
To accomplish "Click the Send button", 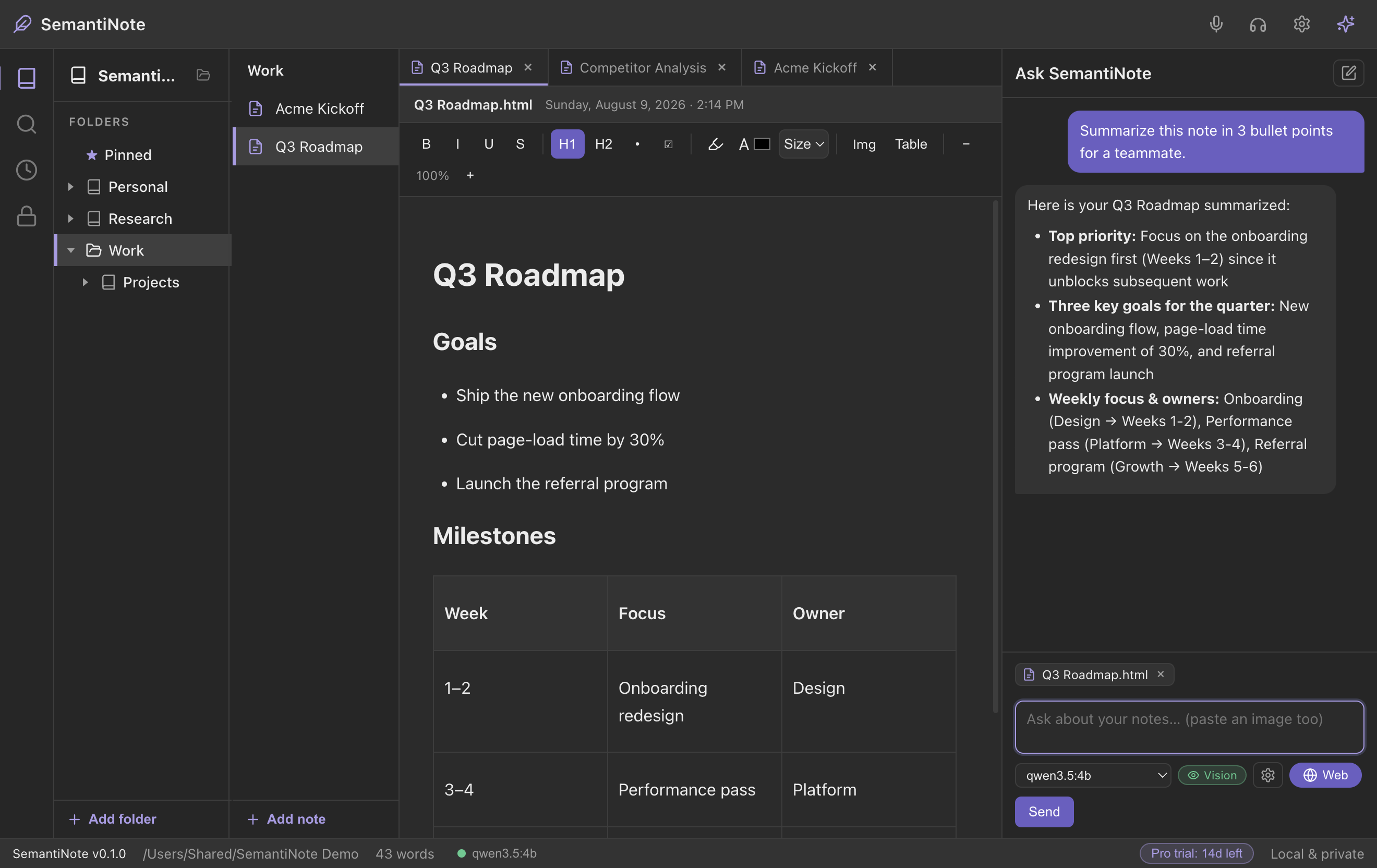I will click(x=1044, y=811).
